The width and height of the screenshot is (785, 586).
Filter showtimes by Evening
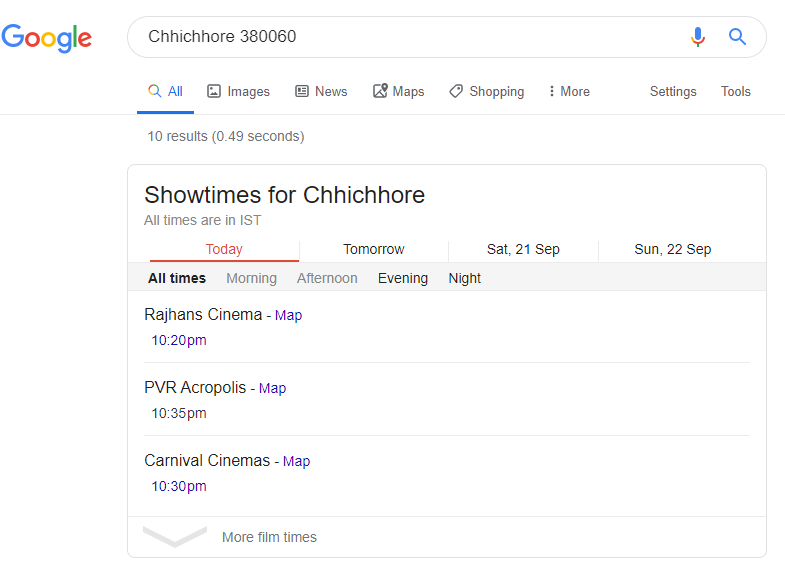[403, 278]
